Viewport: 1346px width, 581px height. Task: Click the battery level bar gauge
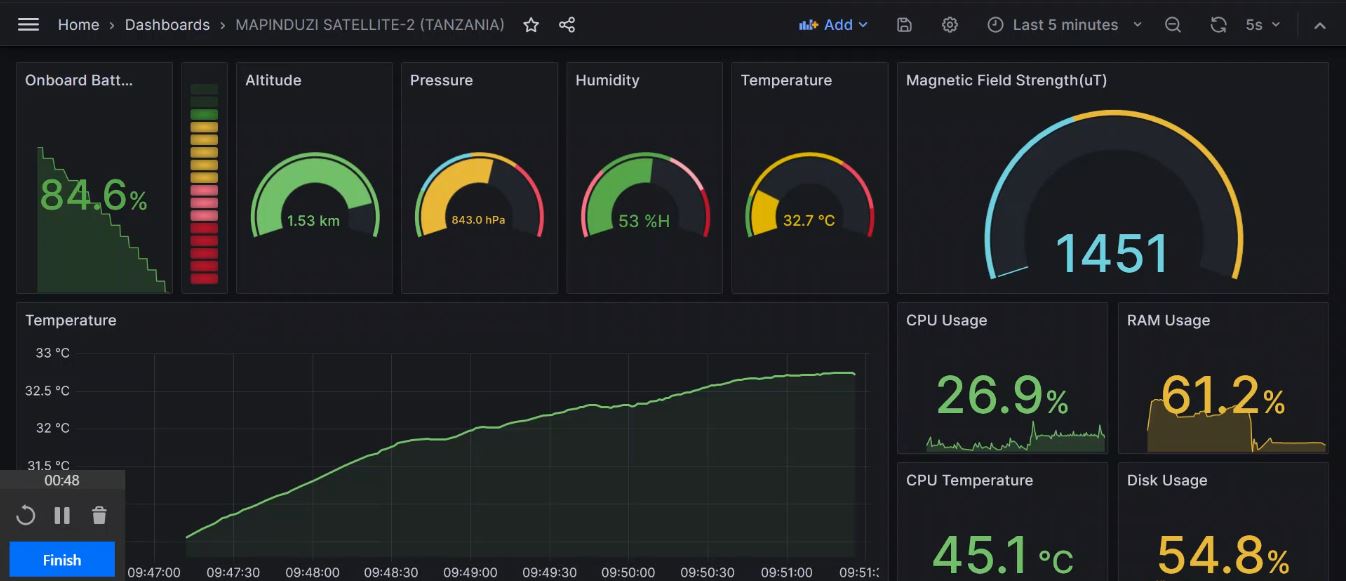[x=204, y=185]
